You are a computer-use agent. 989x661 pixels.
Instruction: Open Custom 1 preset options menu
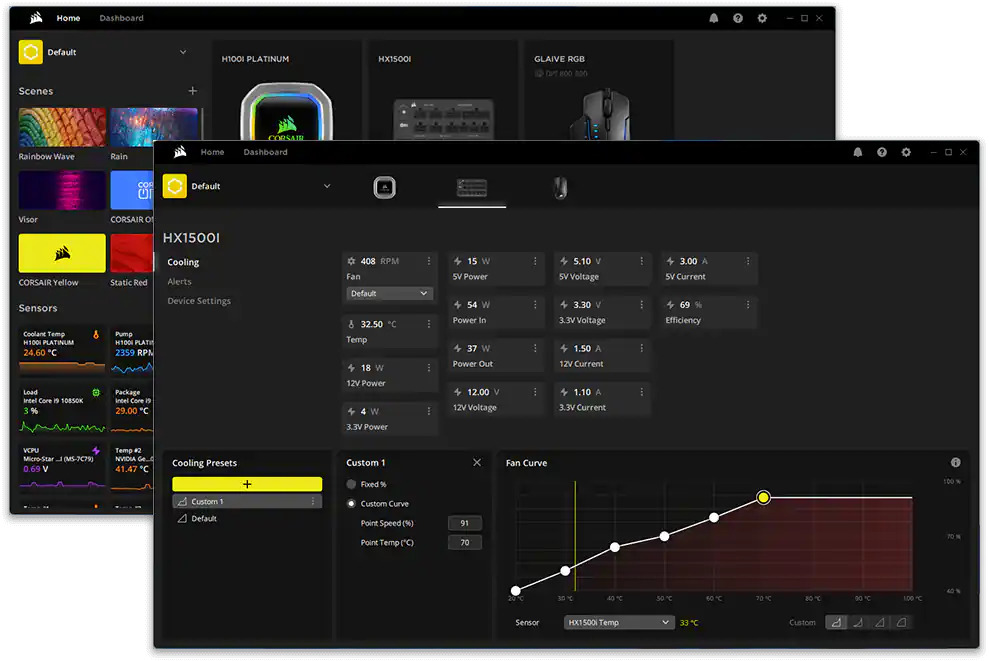pos(313,501)
